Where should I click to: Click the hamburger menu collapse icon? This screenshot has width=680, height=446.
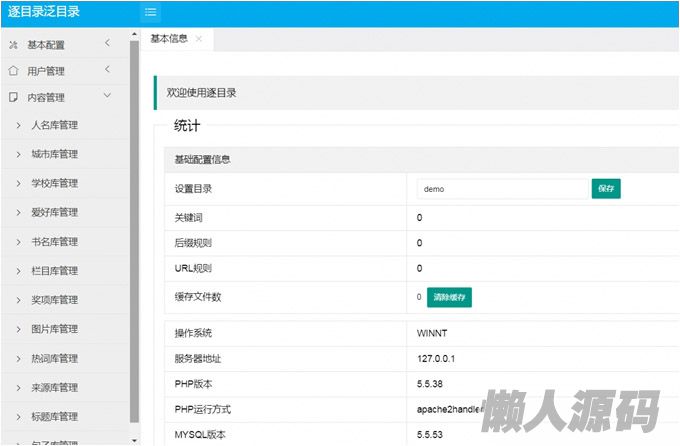[x=150, y=12]
